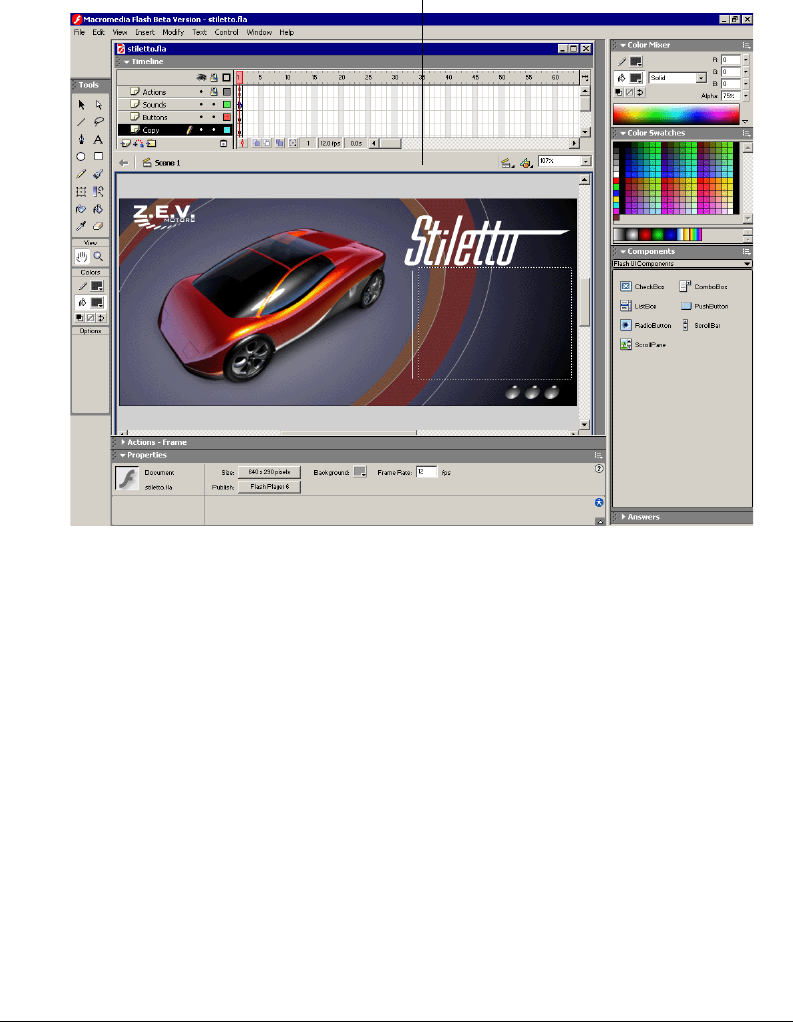793x1022 pixels.
Task: Select the Zoom magnifier tool
Action: [98, 257]
